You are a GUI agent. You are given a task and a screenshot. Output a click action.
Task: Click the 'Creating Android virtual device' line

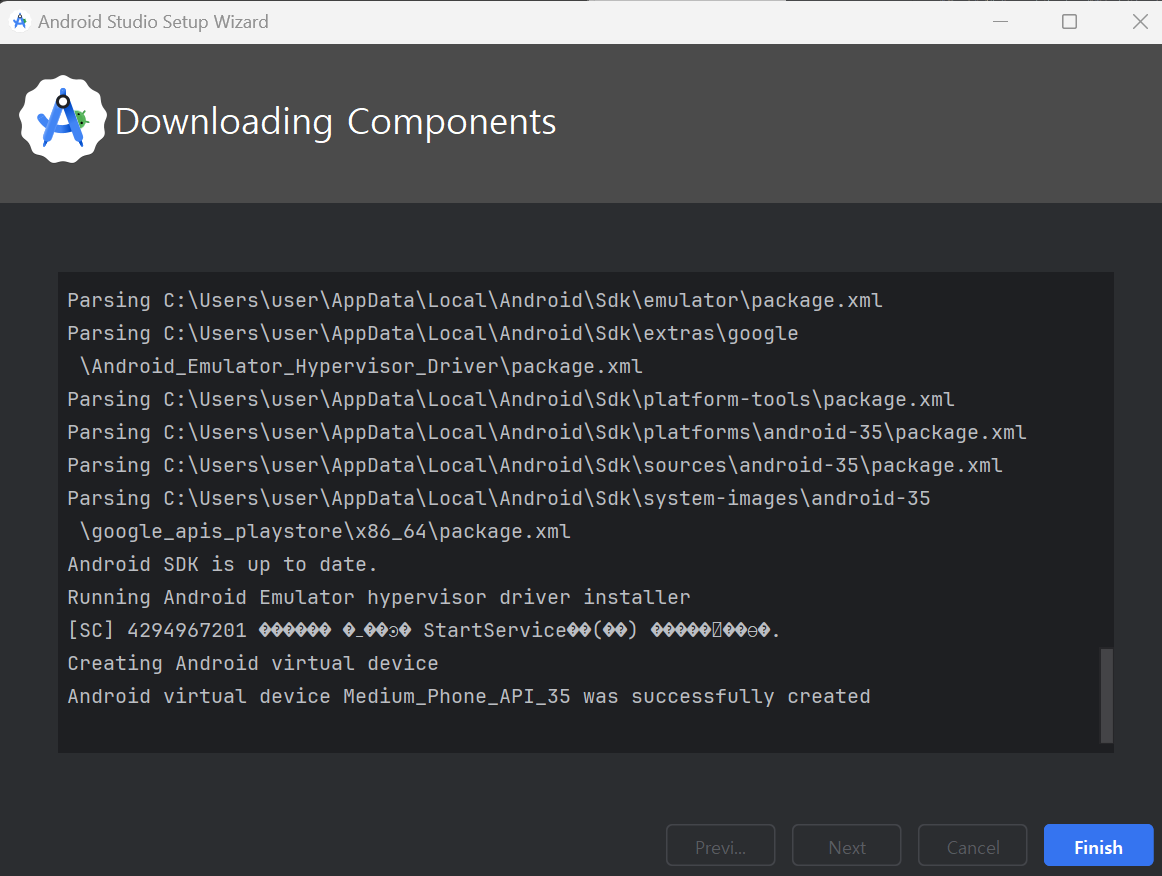[253, 663]
